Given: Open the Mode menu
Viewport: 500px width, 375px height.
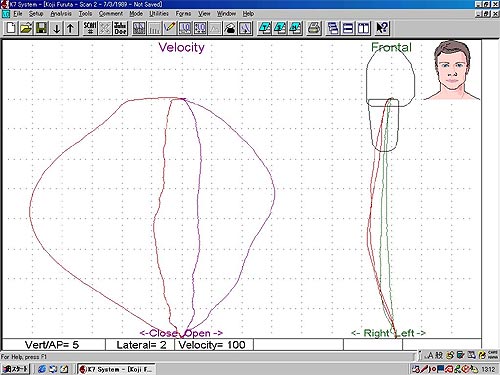Looking at the screenshot, I should (136, 14).
